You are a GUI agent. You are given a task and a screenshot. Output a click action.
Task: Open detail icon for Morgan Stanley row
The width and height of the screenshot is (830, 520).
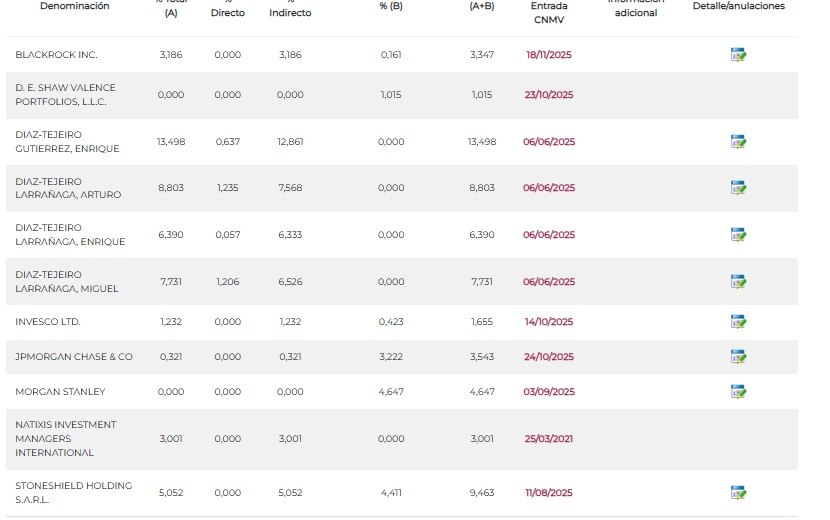click(x=738, y=392)
